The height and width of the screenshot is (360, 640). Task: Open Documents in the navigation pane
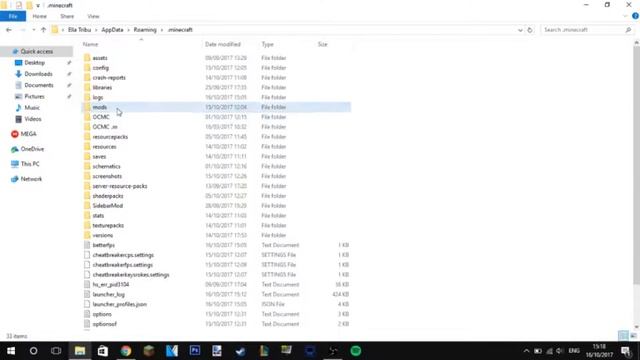click(x=39, y=85)
